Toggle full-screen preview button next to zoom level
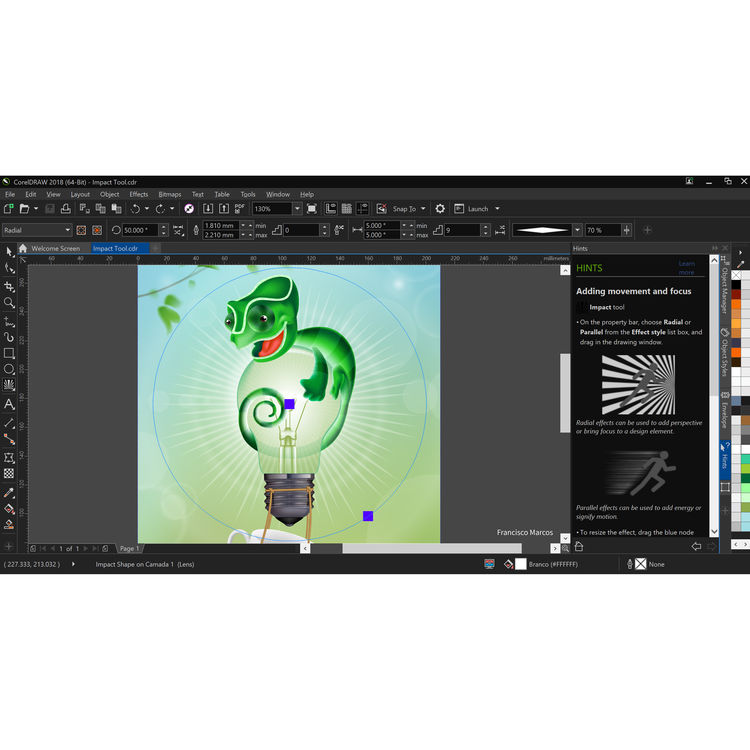The height and width of the screenshot is (750, 750). point(312,209)
